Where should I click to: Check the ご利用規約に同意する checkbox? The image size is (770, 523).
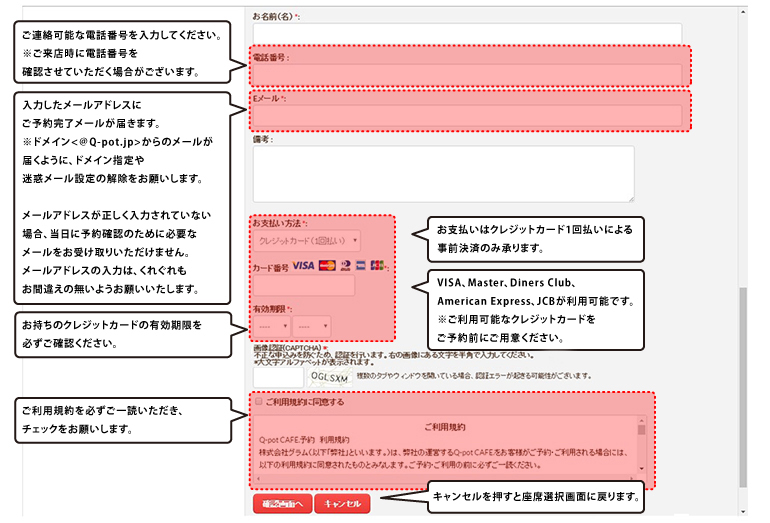pos(259,402)
